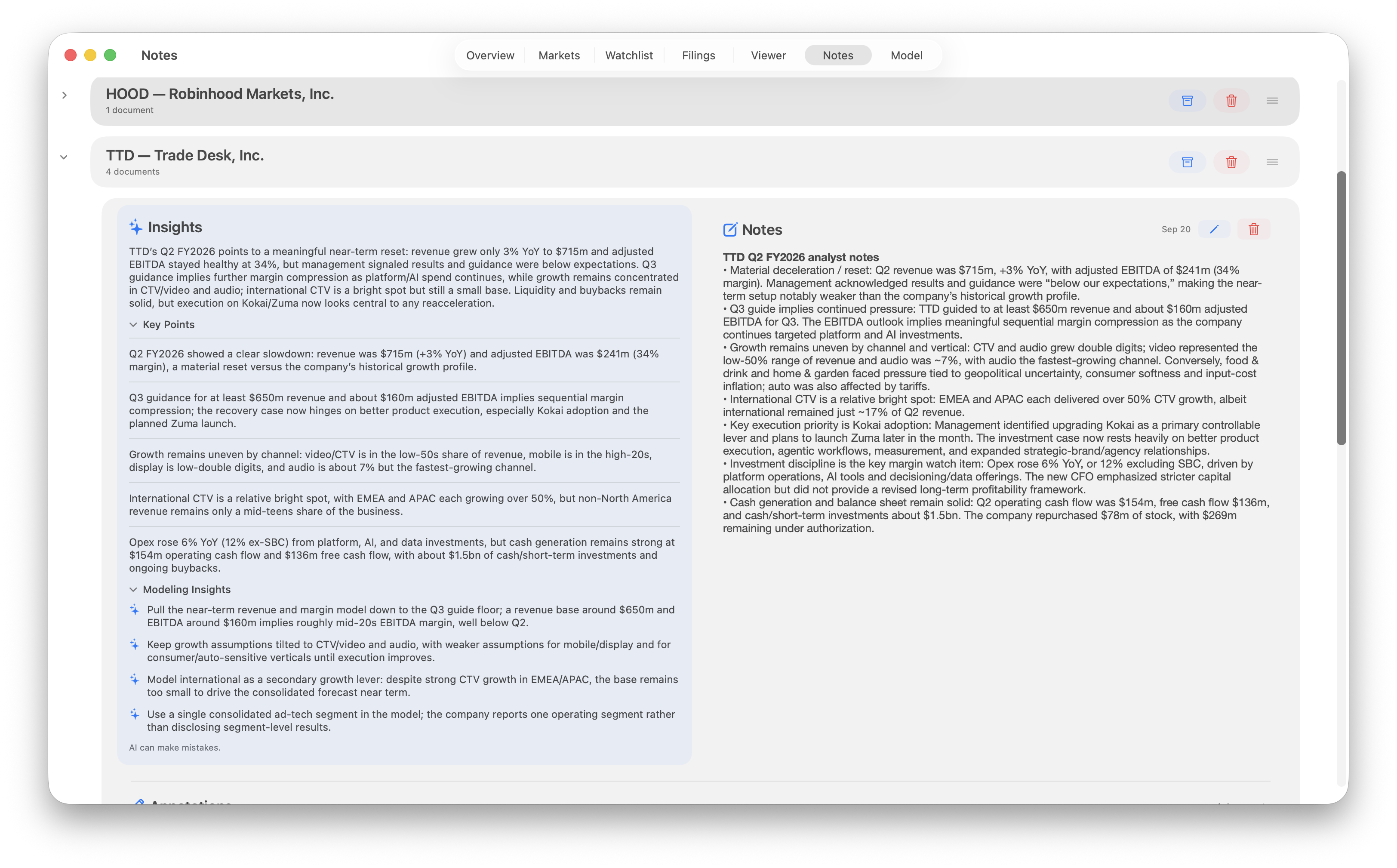Grab the HOOD row reorder handle

[1272, 101]
